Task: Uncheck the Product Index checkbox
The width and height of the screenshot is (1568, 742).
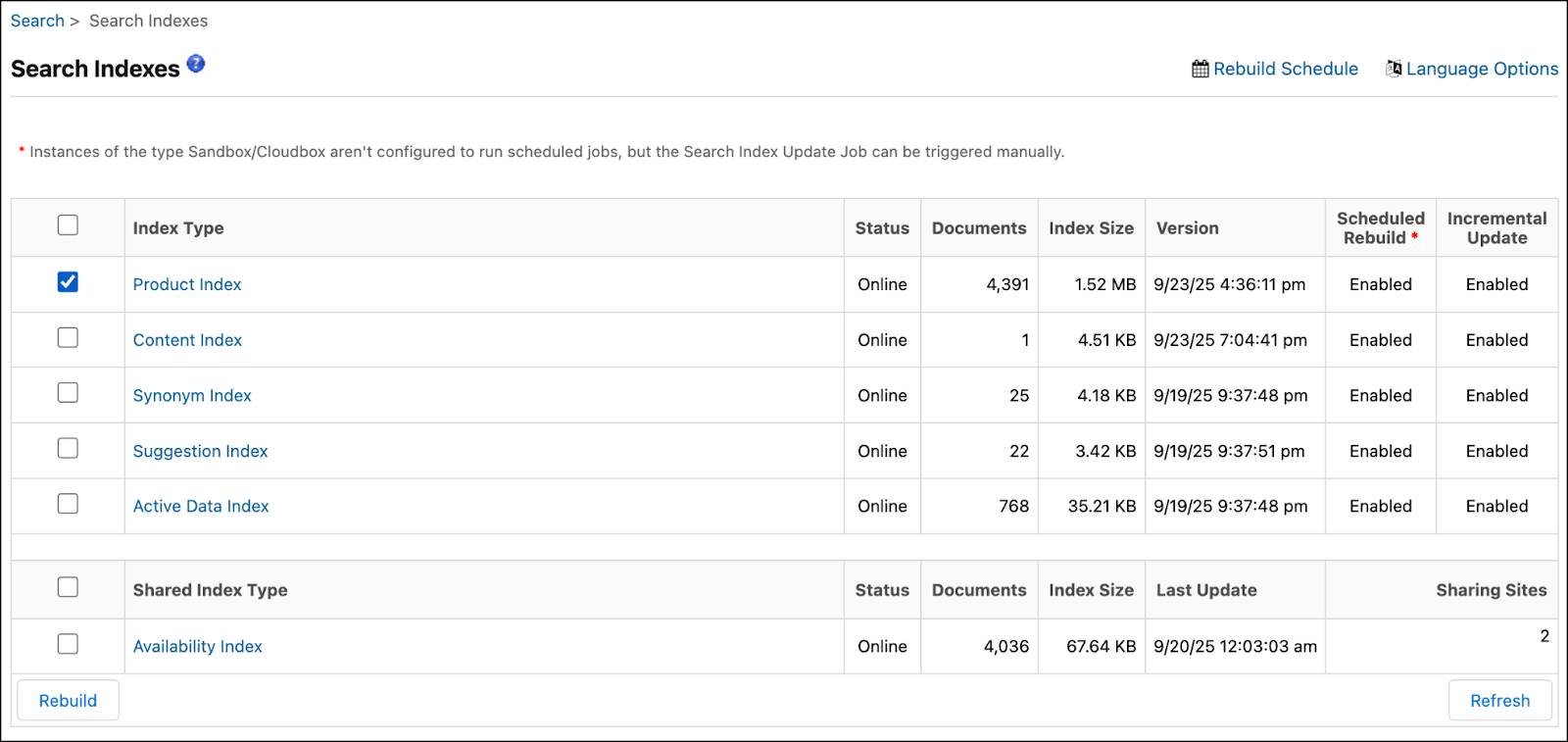Action: [x=68, y=282]
